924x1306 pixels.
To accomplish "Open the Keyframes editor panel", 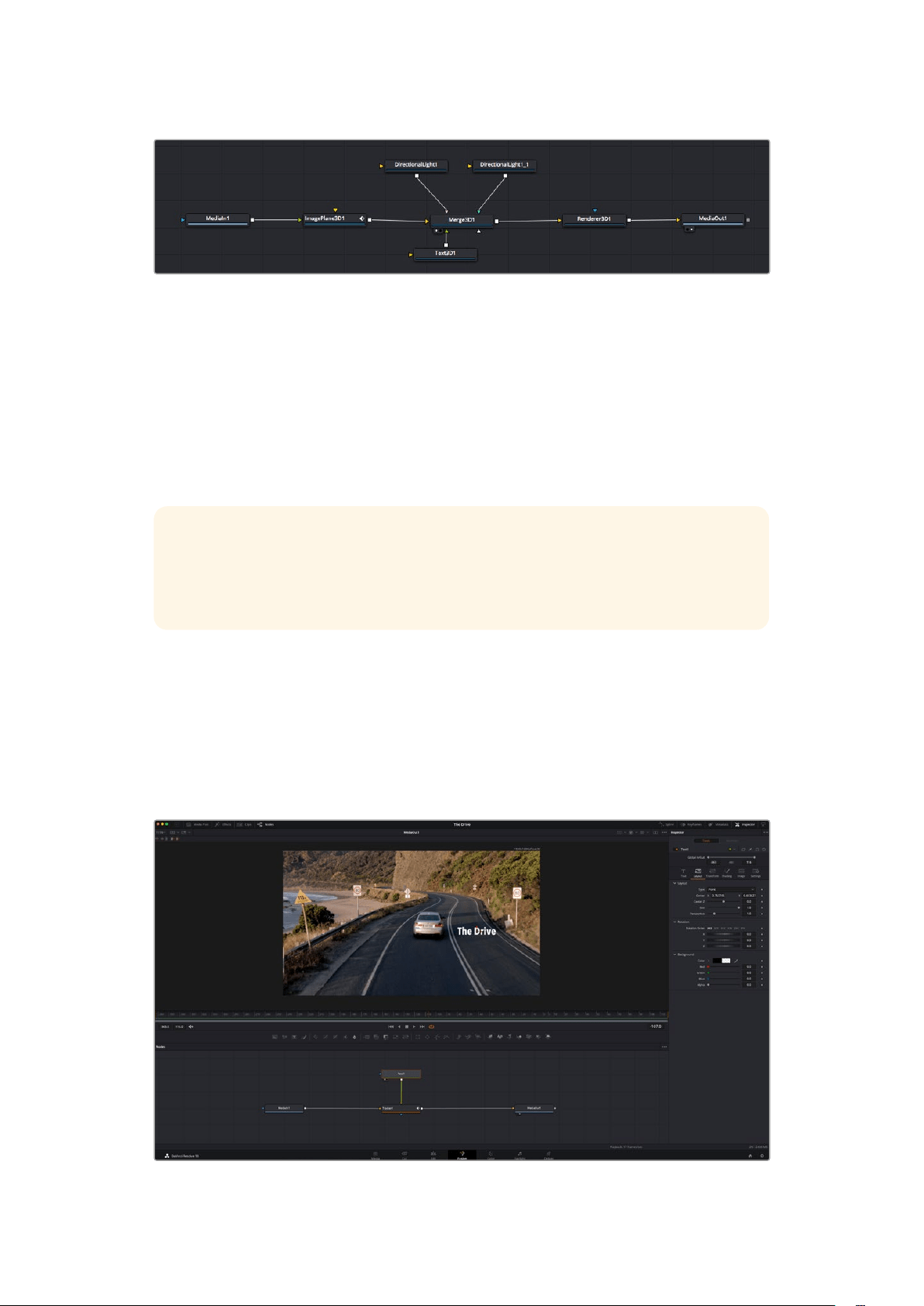I will coord(691,825).
